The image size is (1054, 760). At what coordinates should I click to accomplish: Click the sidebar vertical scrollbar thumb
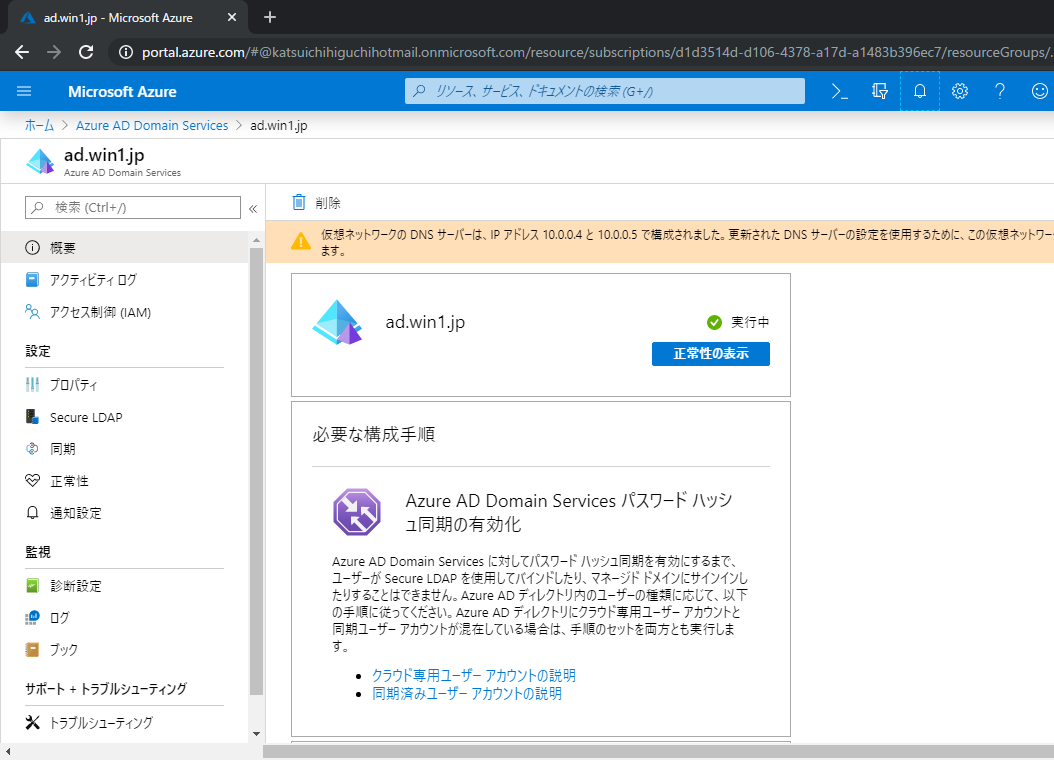[x=256, y=472]
